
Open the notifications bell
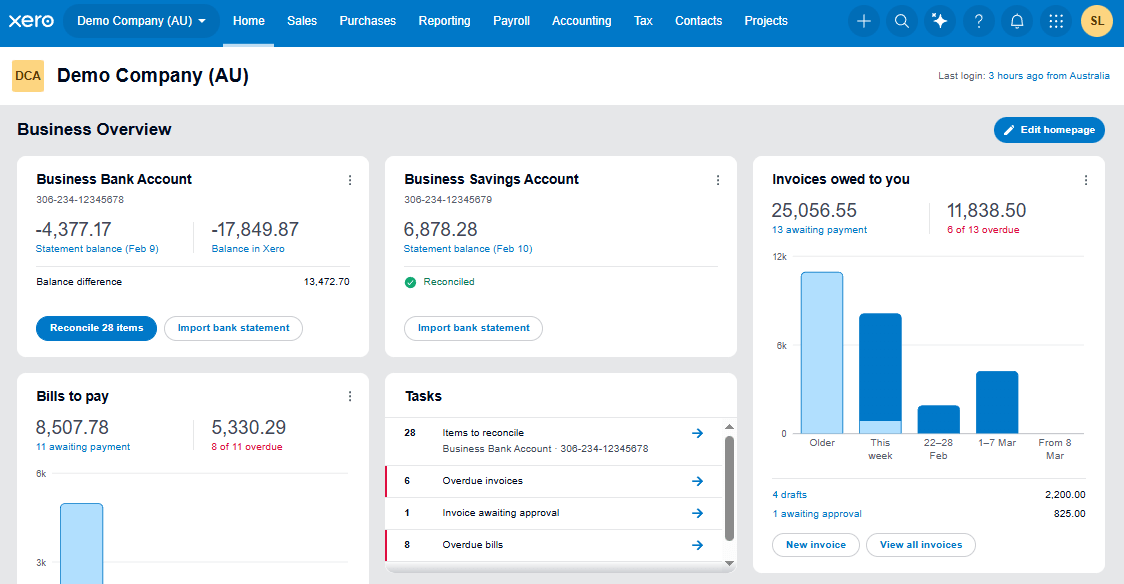click(x=1017, y=21)
